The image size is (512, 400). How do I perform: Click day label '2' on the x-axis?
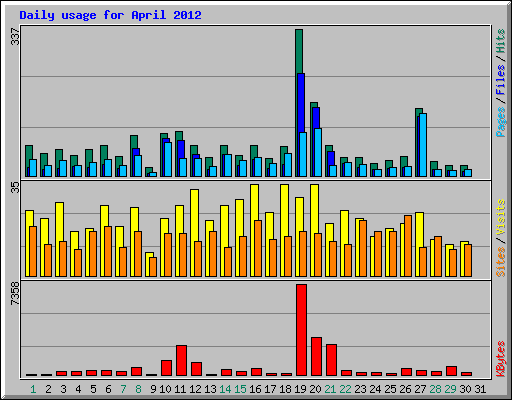click(x=48, y=389)
